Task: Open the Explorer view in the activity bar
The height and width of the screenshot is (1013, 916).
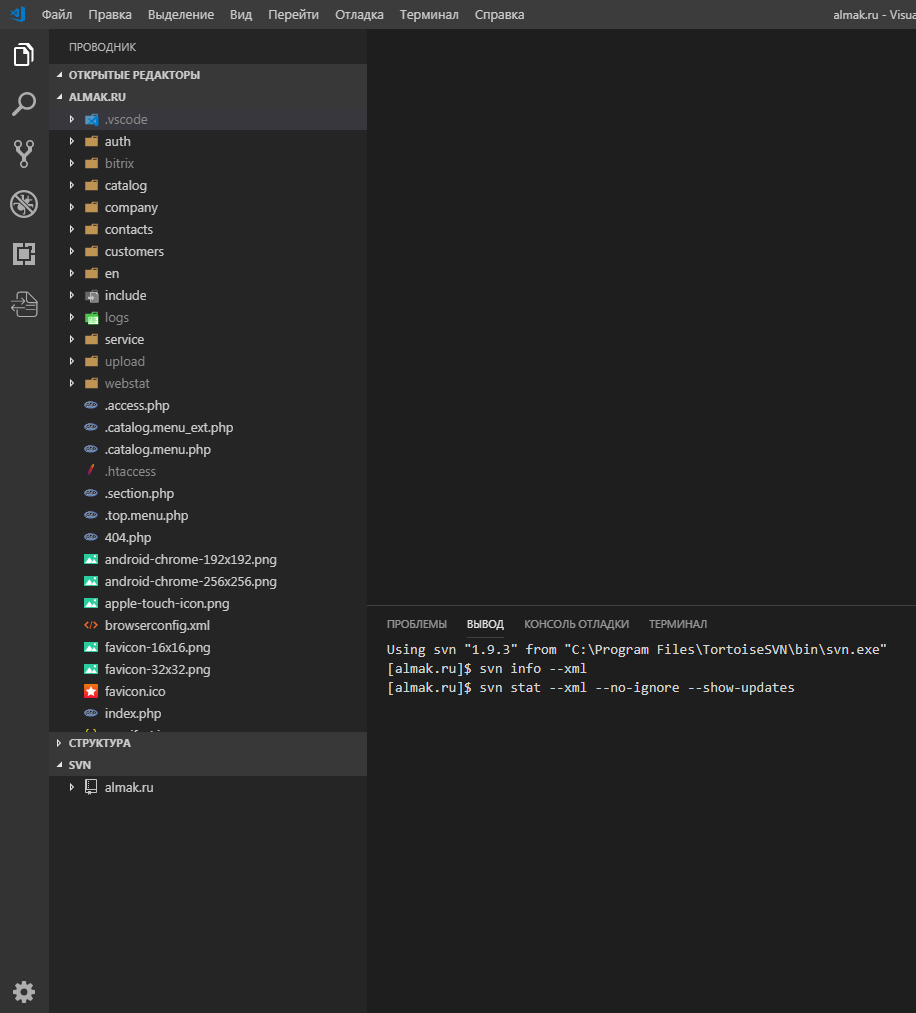Action: click(x=24, y=55)
